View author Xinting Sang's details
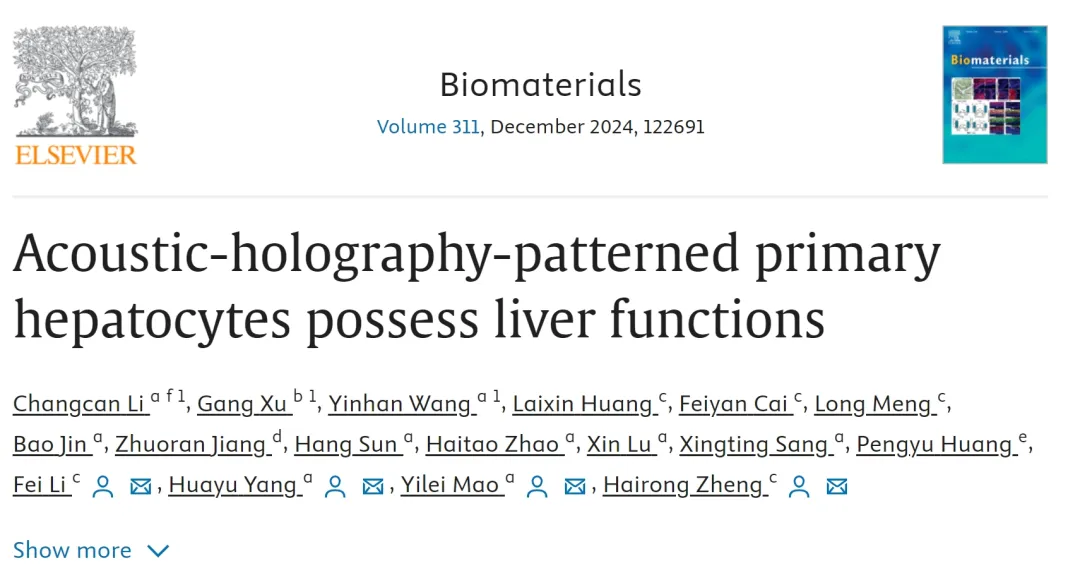 [754, 444]
